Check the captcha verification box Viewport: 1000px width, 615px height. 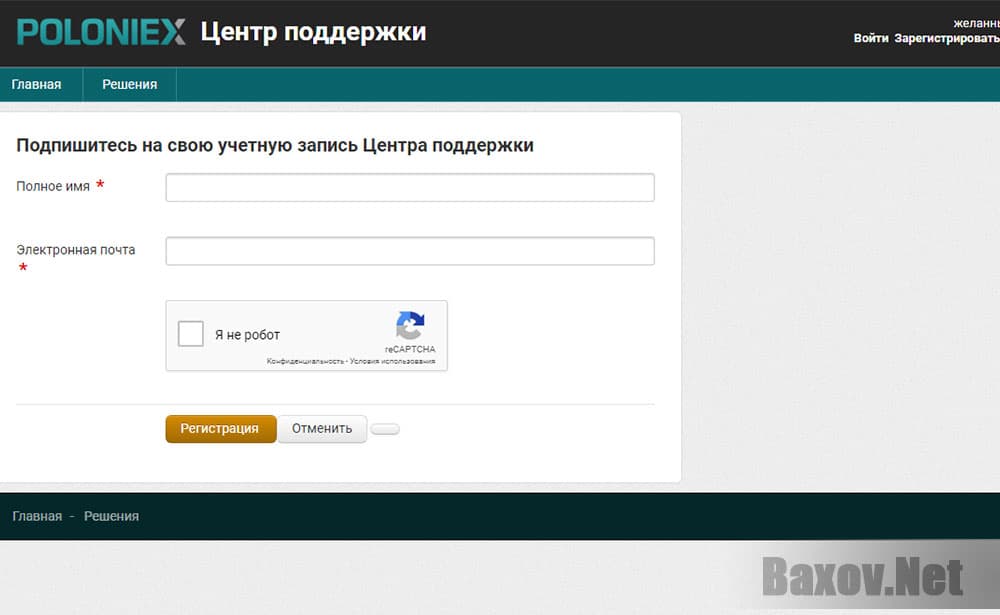190,333
